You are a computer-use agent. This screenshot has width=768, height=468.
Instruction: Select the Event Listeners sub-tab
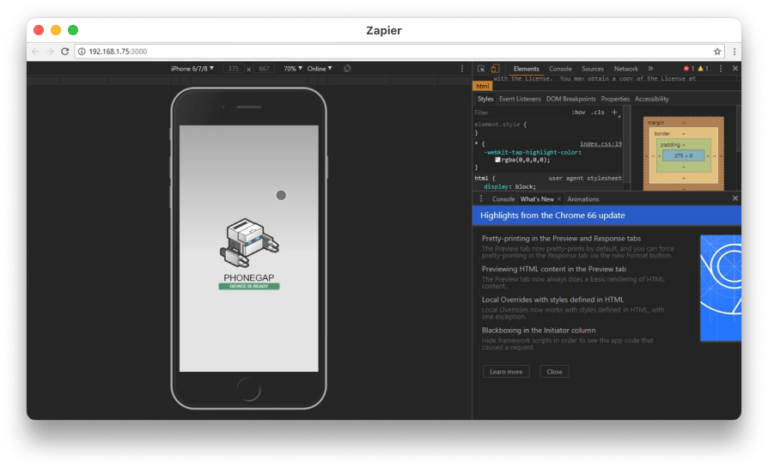(x=520, y=99)
